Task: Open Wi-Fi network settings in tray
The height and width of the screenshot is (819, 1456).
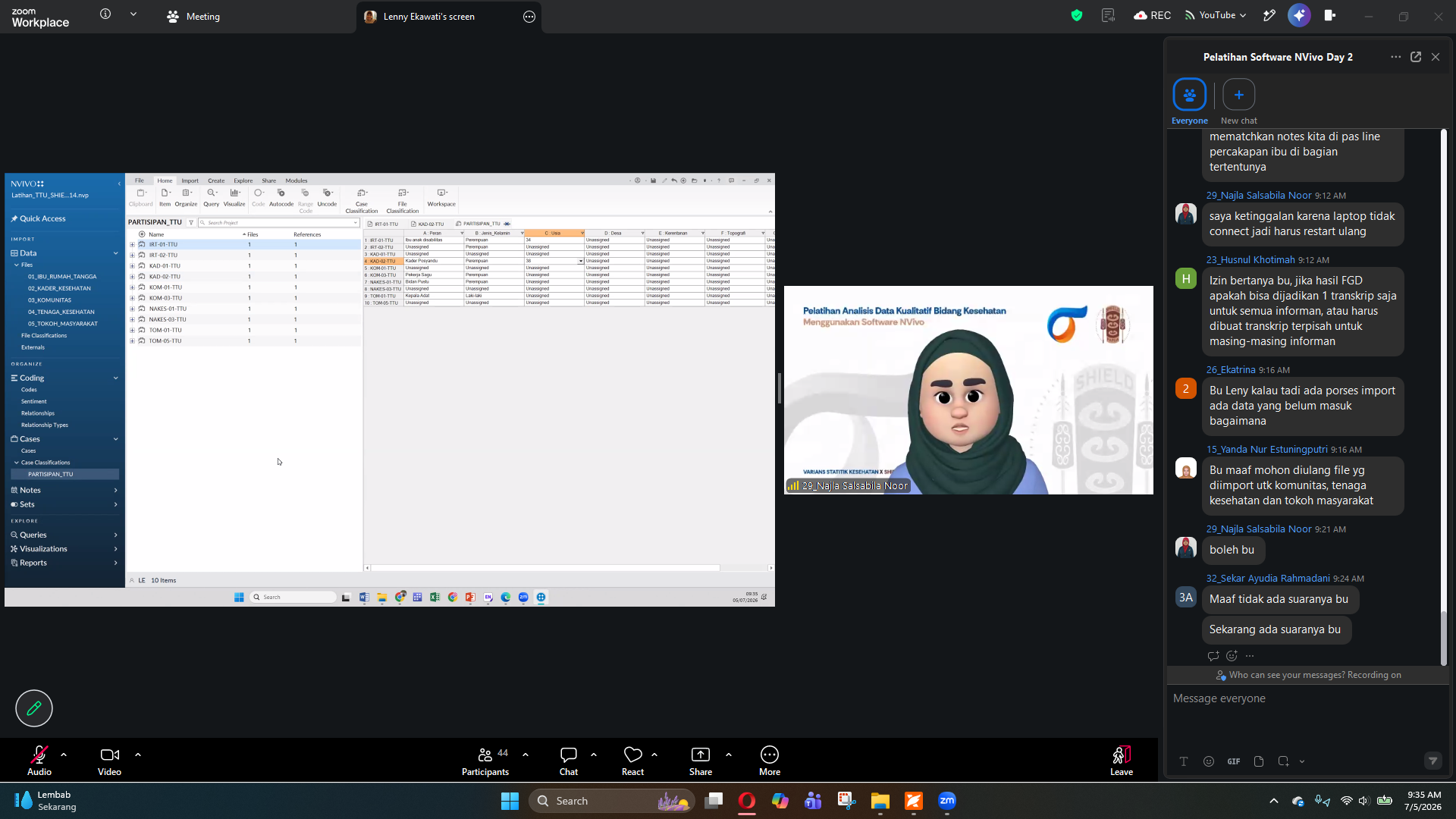Action: (x=1347, y=801)
